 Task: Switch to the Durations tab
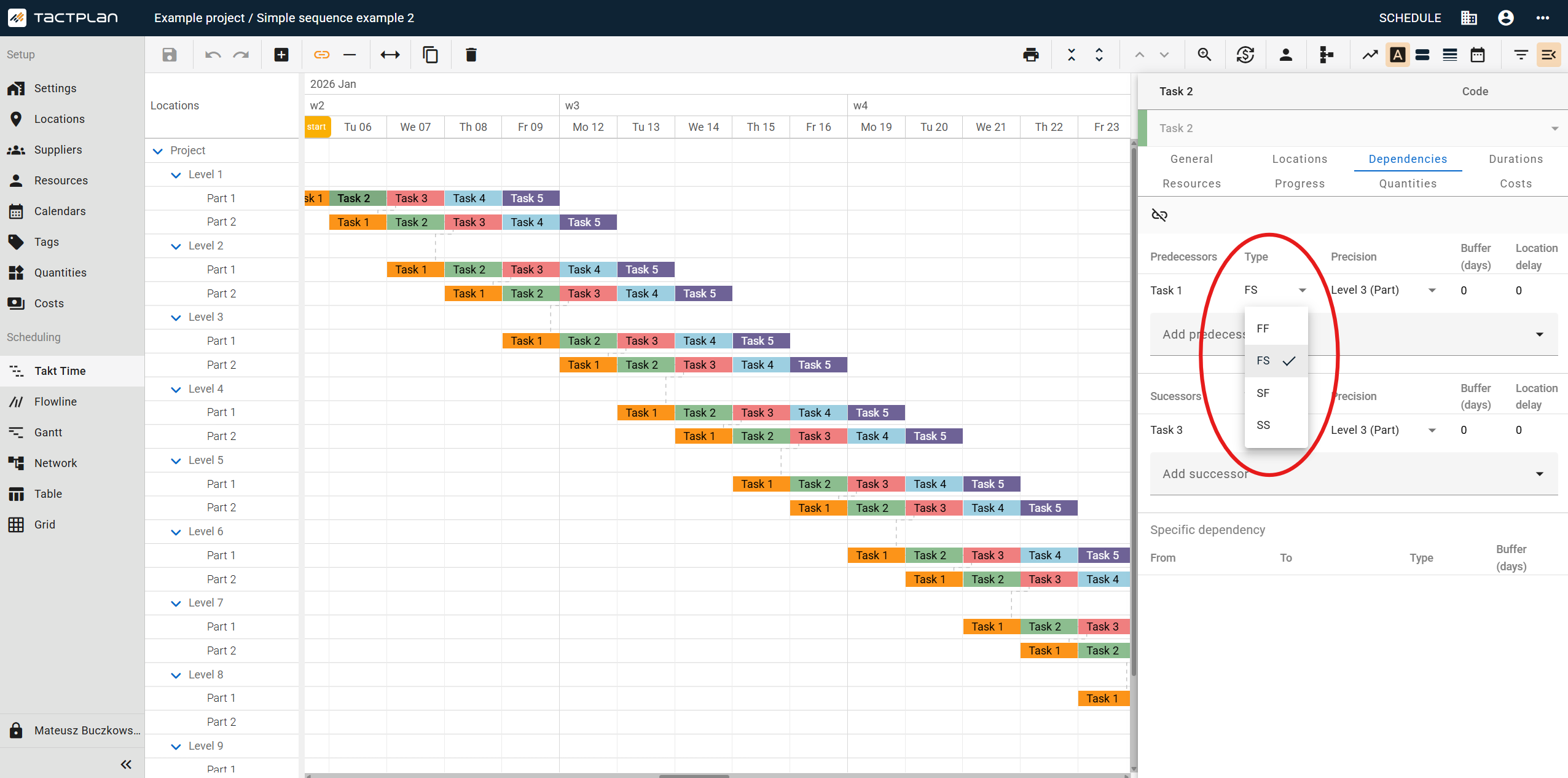pos(1516,159)
